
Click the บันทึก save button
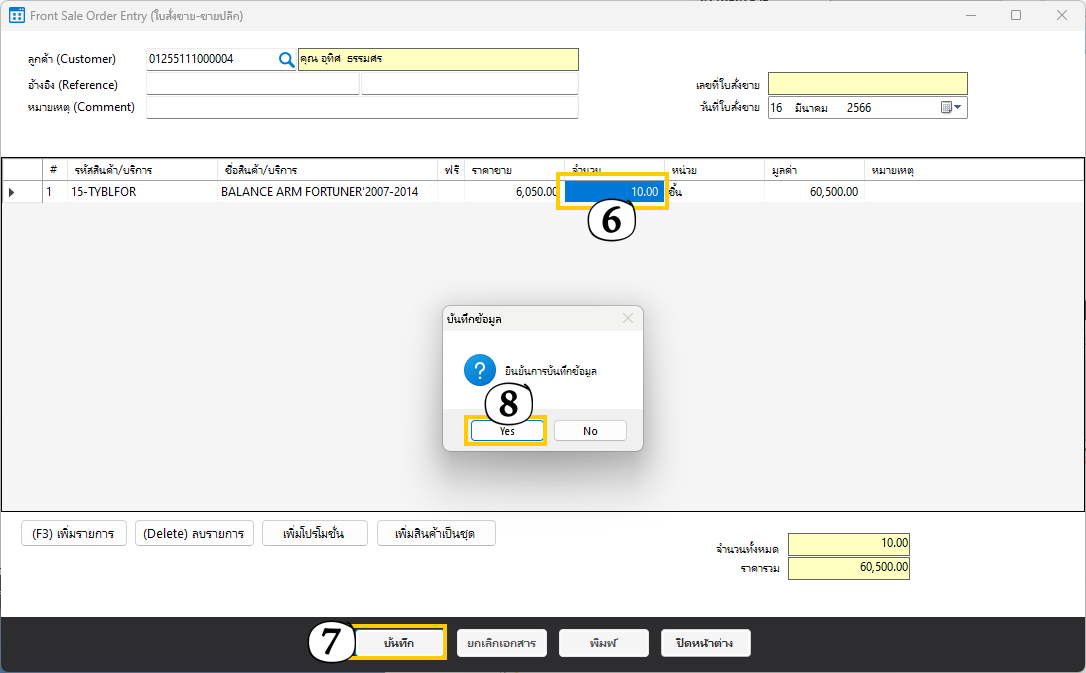399,643
